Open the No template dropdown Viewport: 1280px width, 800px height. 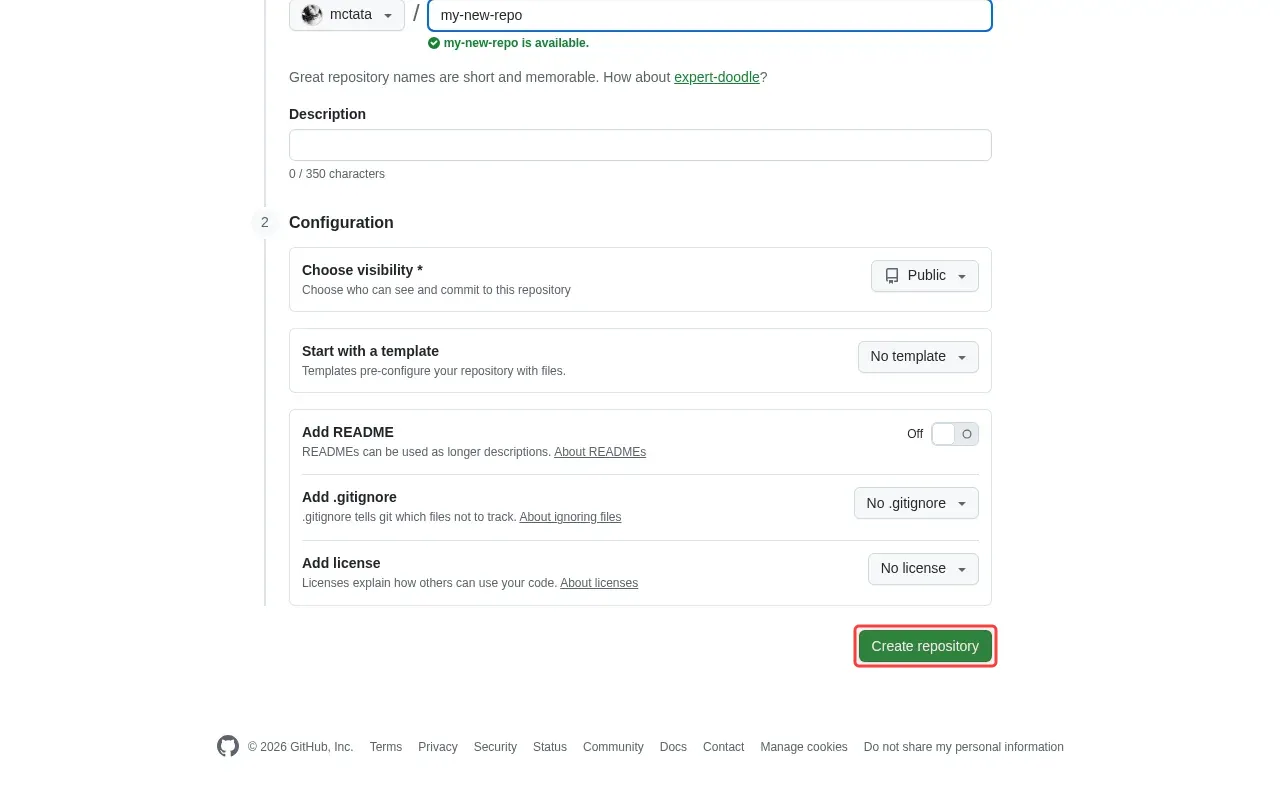(917, 357)
